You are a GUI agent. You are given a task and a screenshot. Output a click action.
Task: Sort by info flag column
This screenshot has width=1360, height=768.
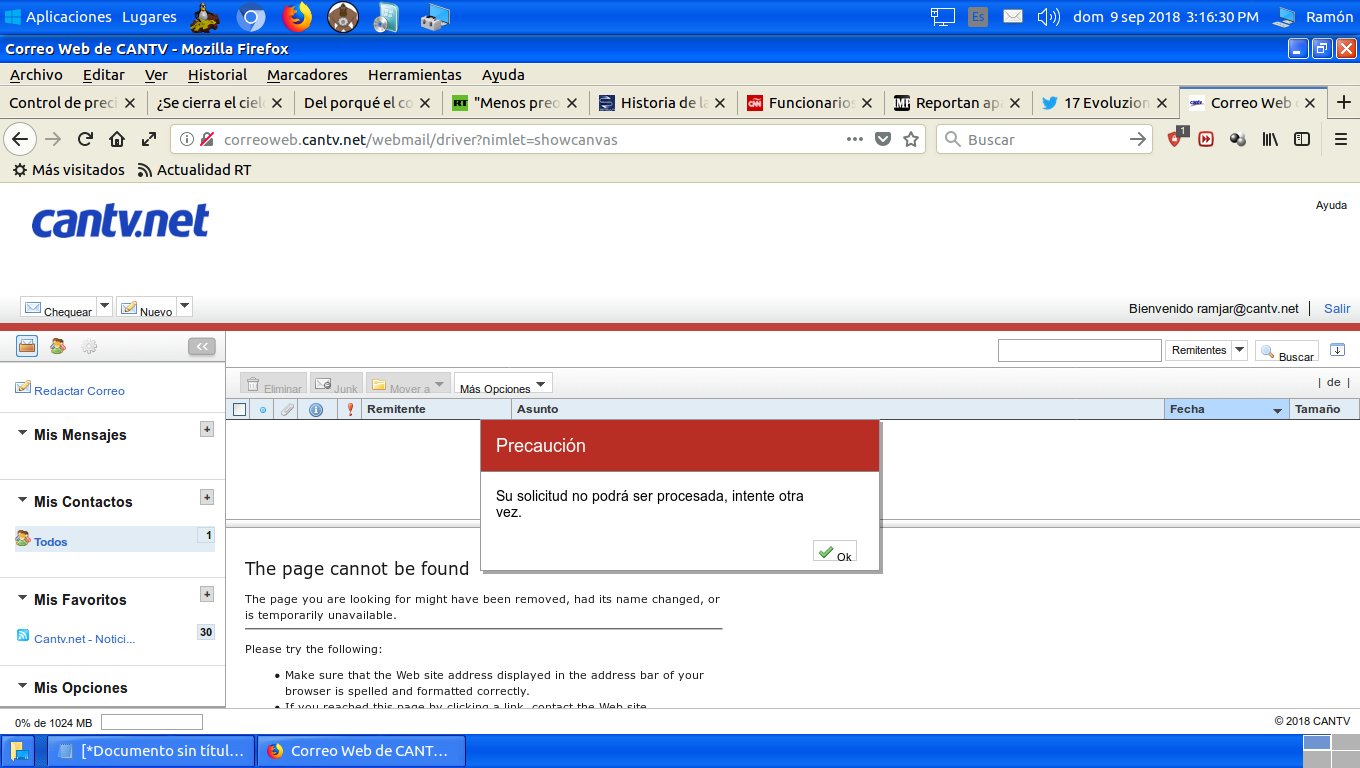(316, 409)
